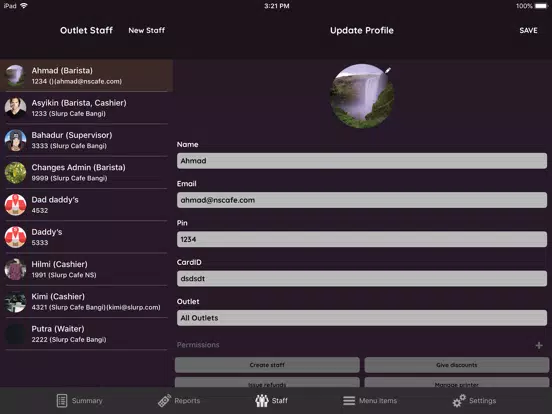
Task: Switch to the Summary tab label
Action: tap(87, 401)
